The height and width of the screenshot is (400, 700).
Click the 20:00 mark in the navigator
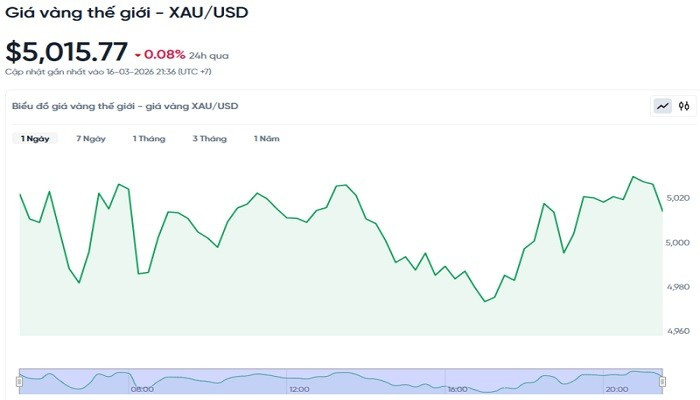point(617,389)
